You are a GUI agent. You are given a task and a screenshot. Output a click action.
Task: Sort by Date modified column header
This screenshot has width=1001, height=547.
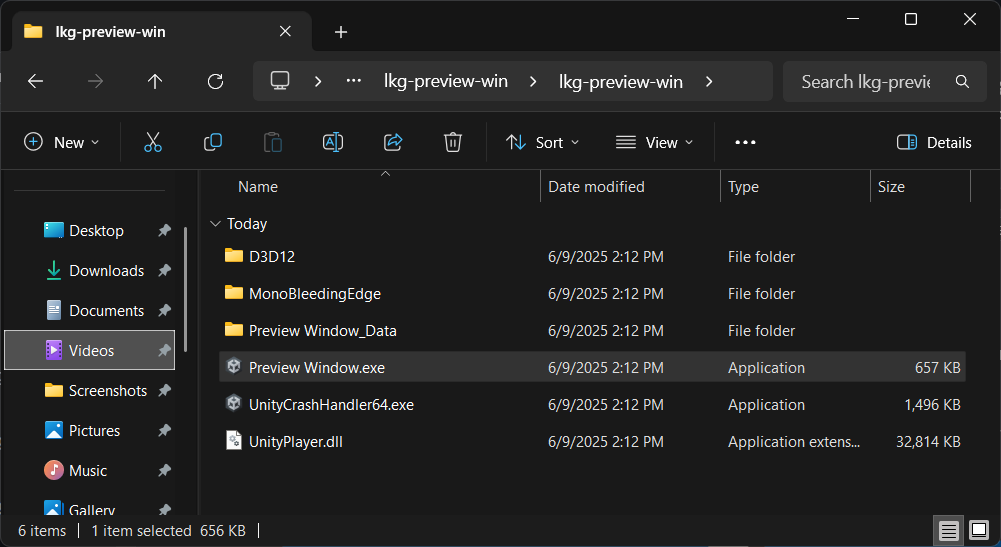coord(597,187)
